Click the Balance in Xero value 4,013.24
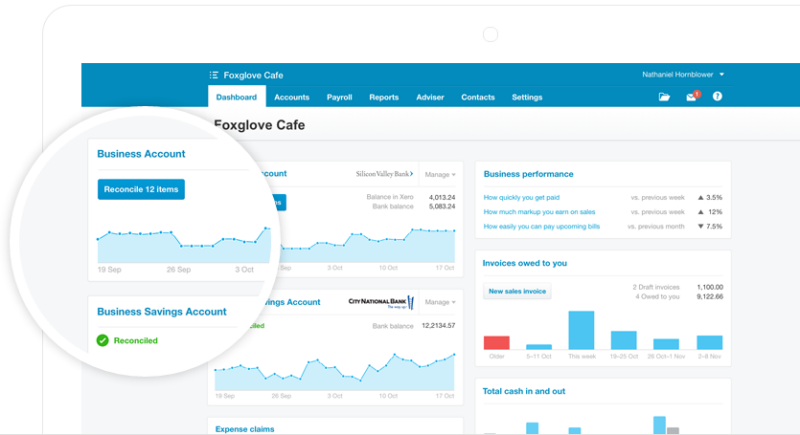Image resolution: width=800 pixels, height=435 pixels. 442,197
